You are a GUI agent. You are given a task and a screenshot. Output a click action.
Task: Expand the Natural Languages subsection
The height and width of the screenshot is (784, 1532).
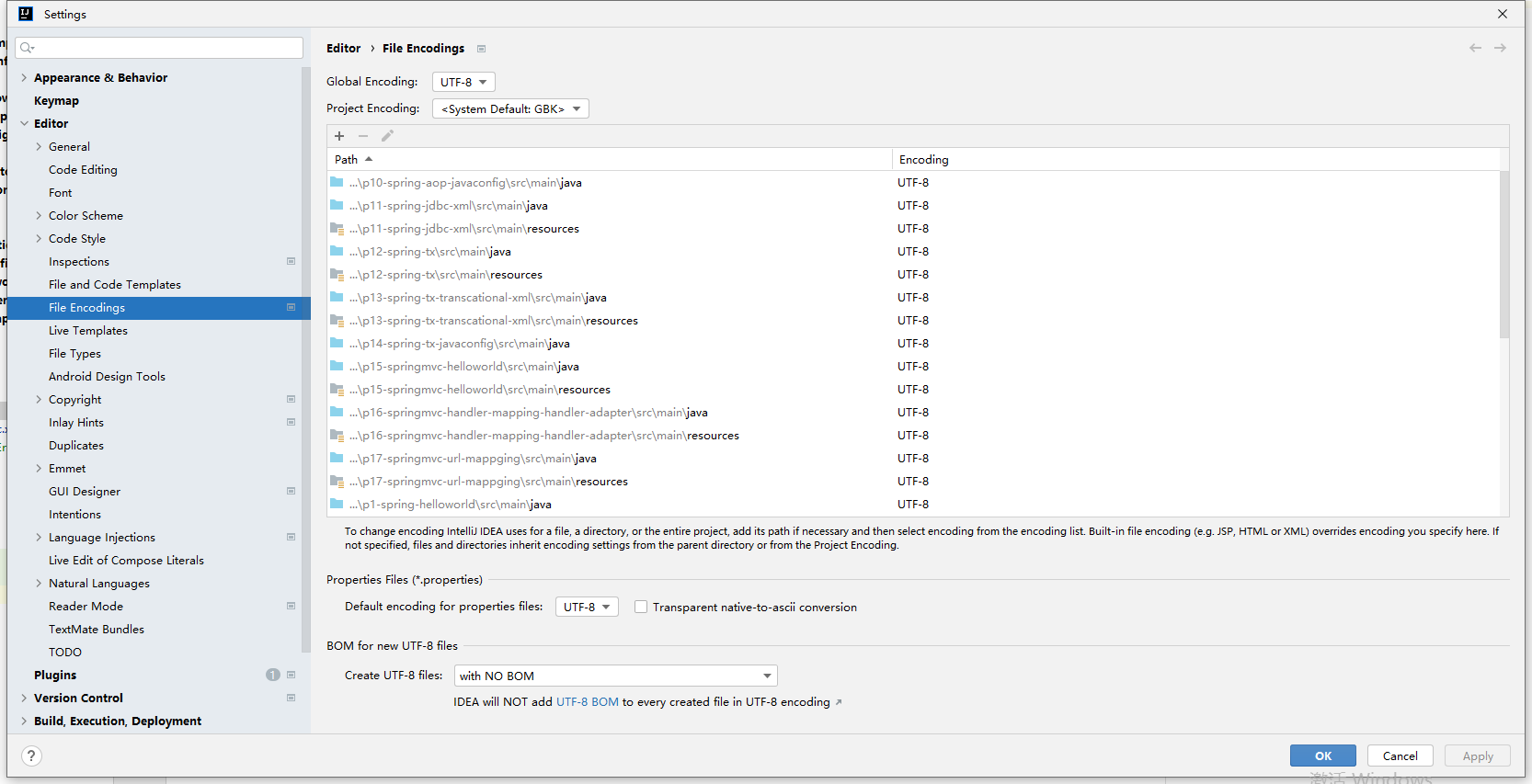point(39,583)
